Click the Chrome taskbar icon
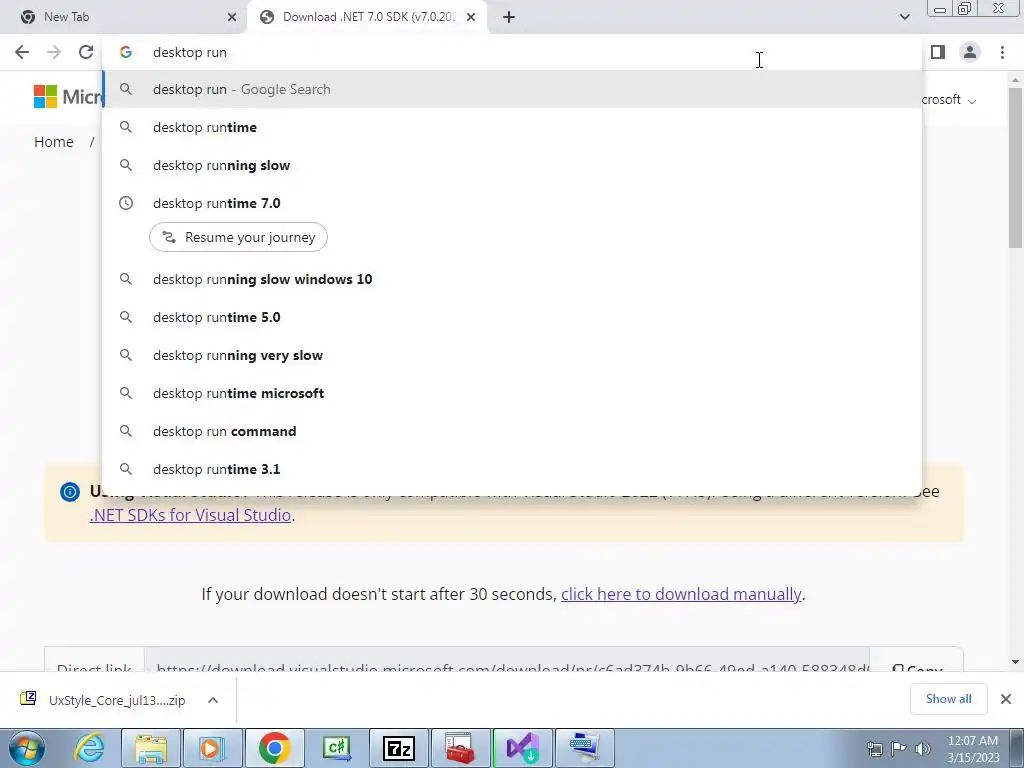Viewport: 1024px width, 768px height. coord(274,748)
